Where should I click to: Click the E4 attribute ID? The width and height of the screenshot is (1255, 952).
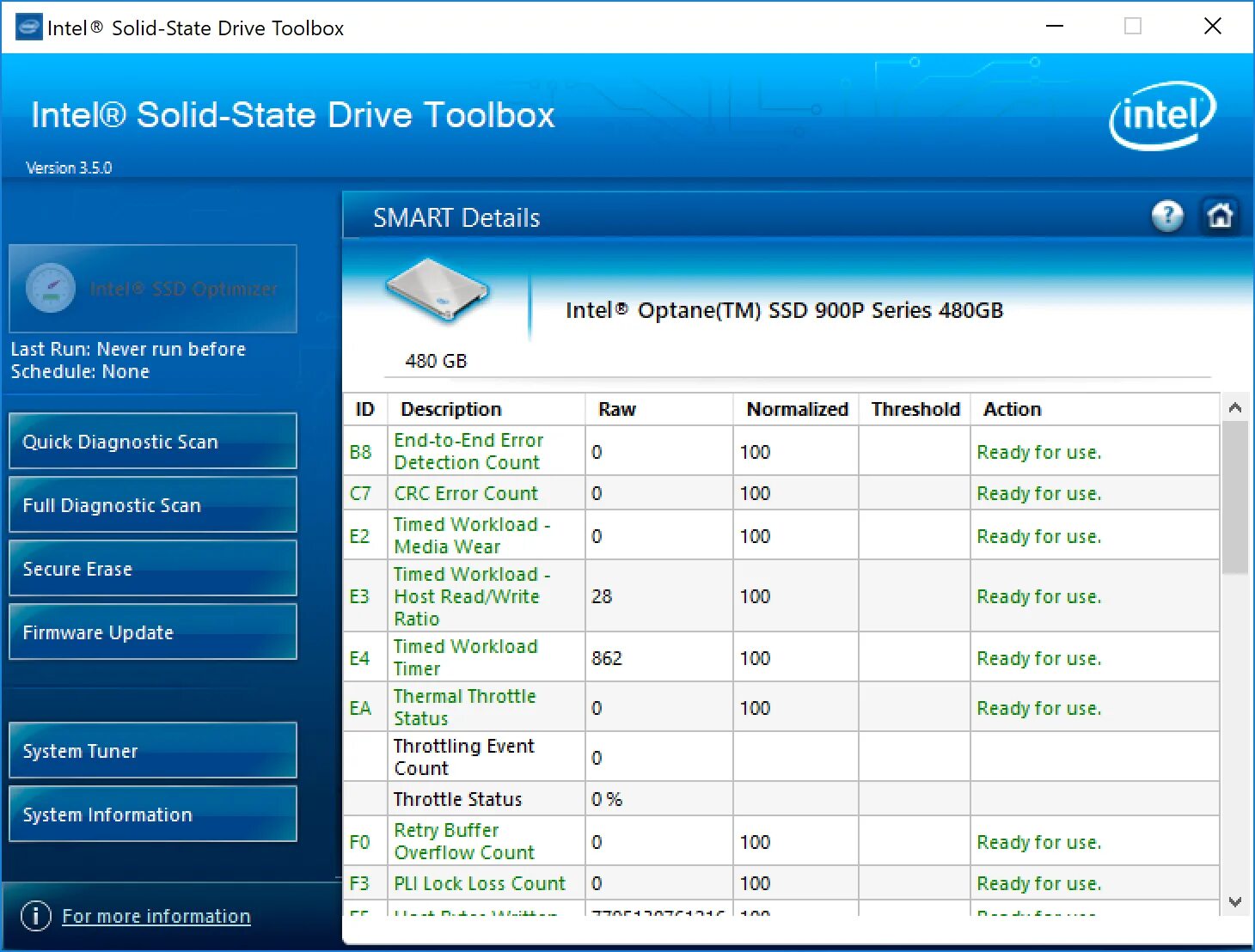tap(359, 658)
